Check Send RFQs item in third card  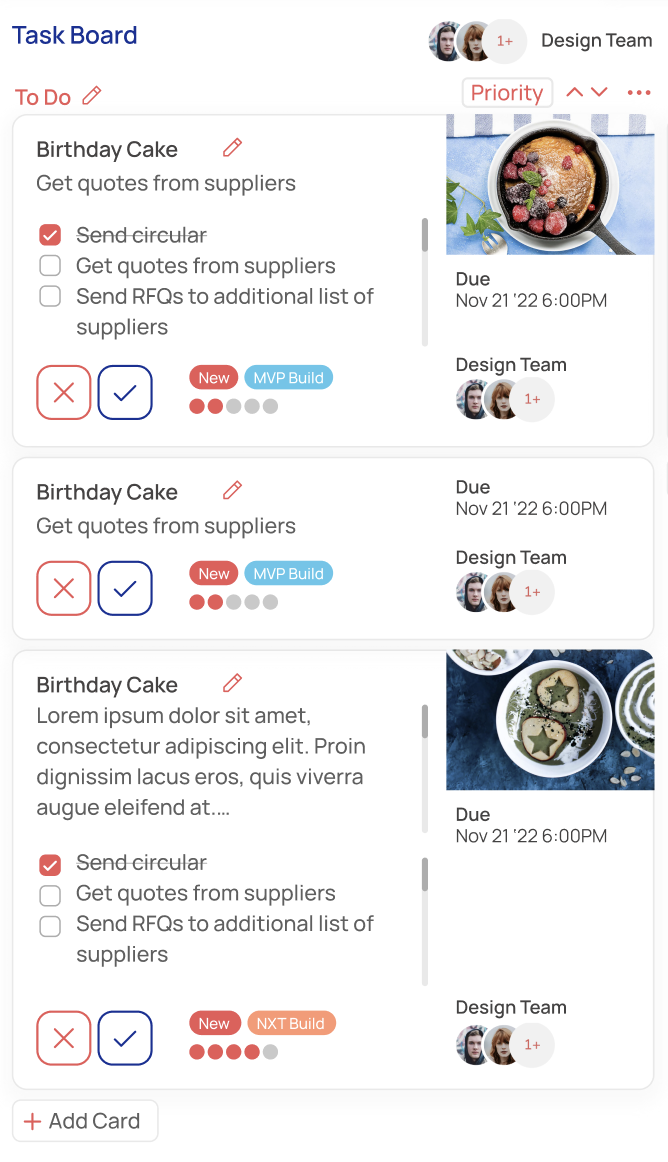click(50, 926)
